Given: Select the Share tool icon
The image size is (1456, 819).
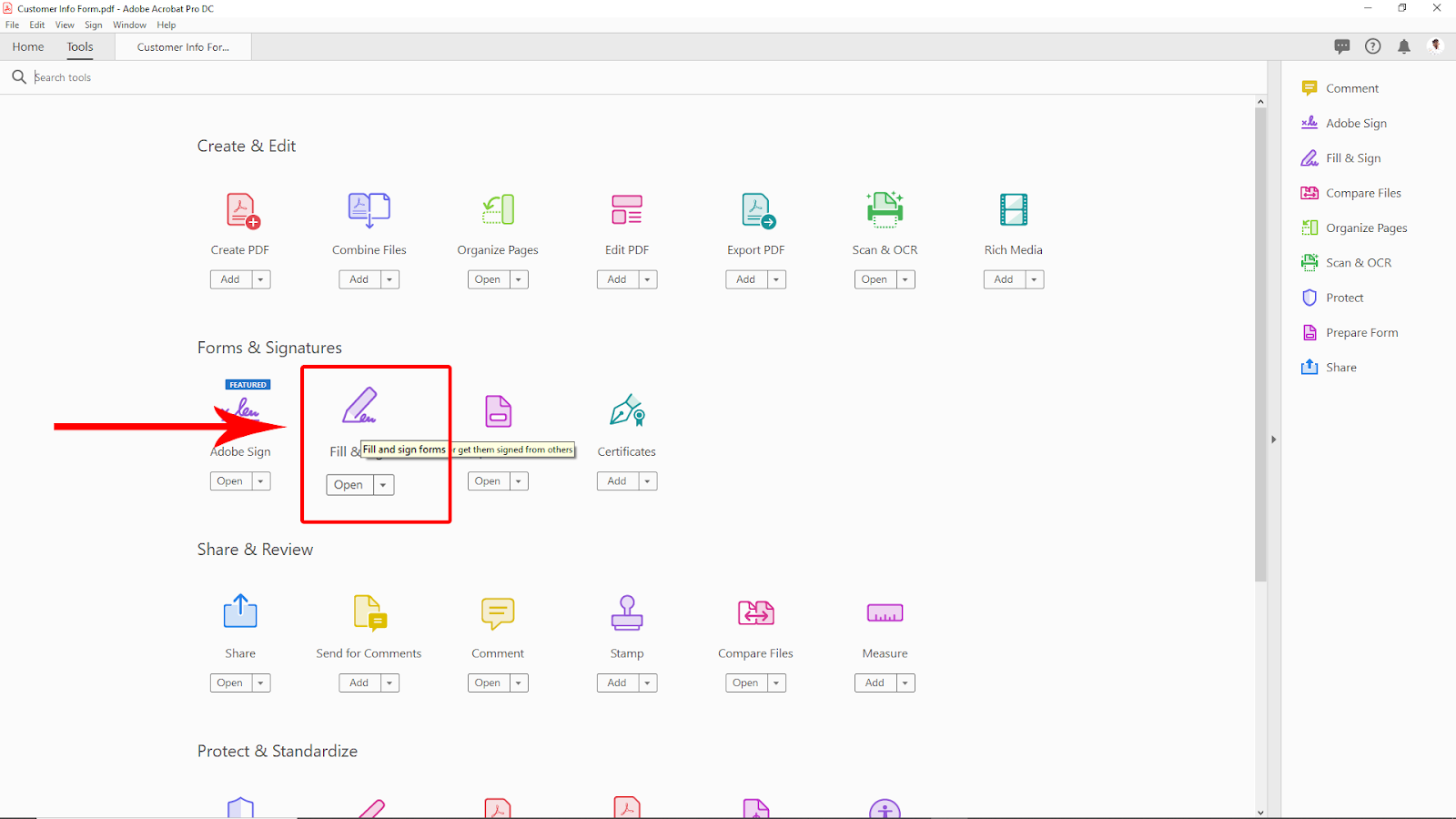Looking at the screenshot, I should coord(240,611).
